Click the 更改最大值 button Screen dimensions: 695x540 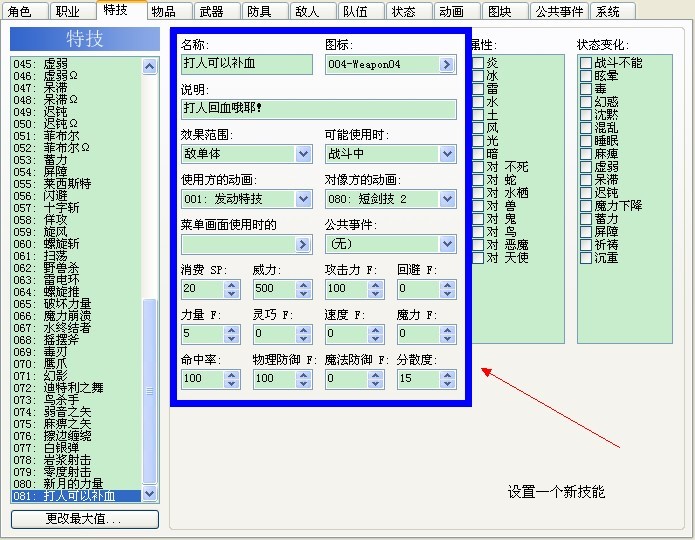[85, 519]
